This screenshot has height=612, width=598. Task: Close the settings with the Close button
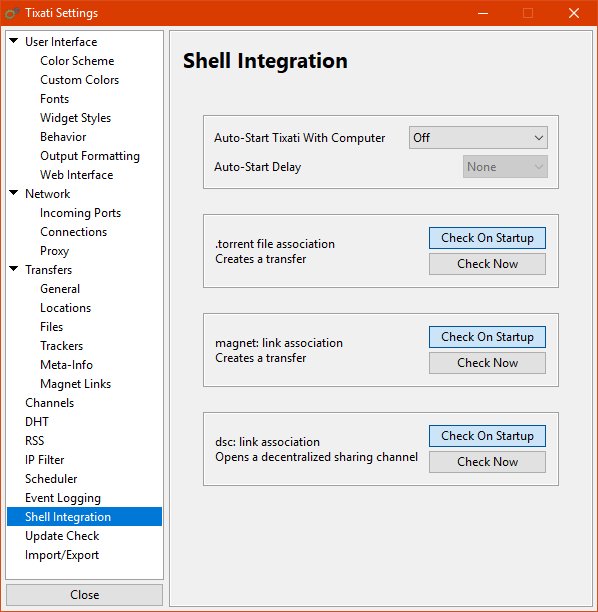(84, 595)
